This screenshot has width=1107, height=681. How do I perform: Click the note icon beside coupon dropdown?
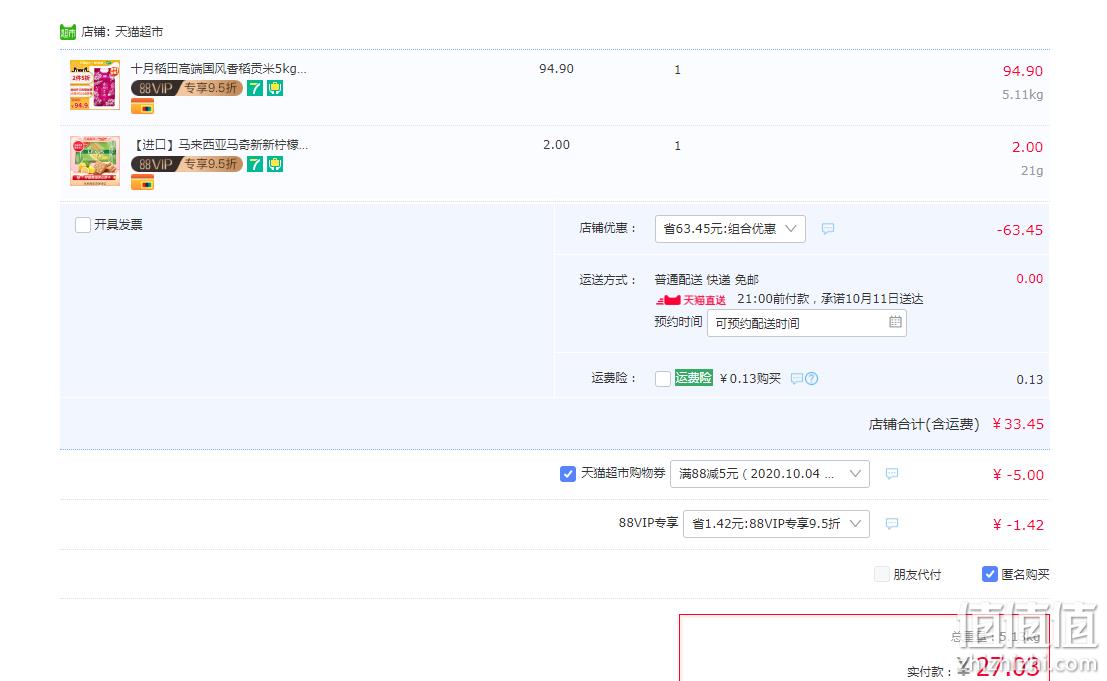point(892,474)
